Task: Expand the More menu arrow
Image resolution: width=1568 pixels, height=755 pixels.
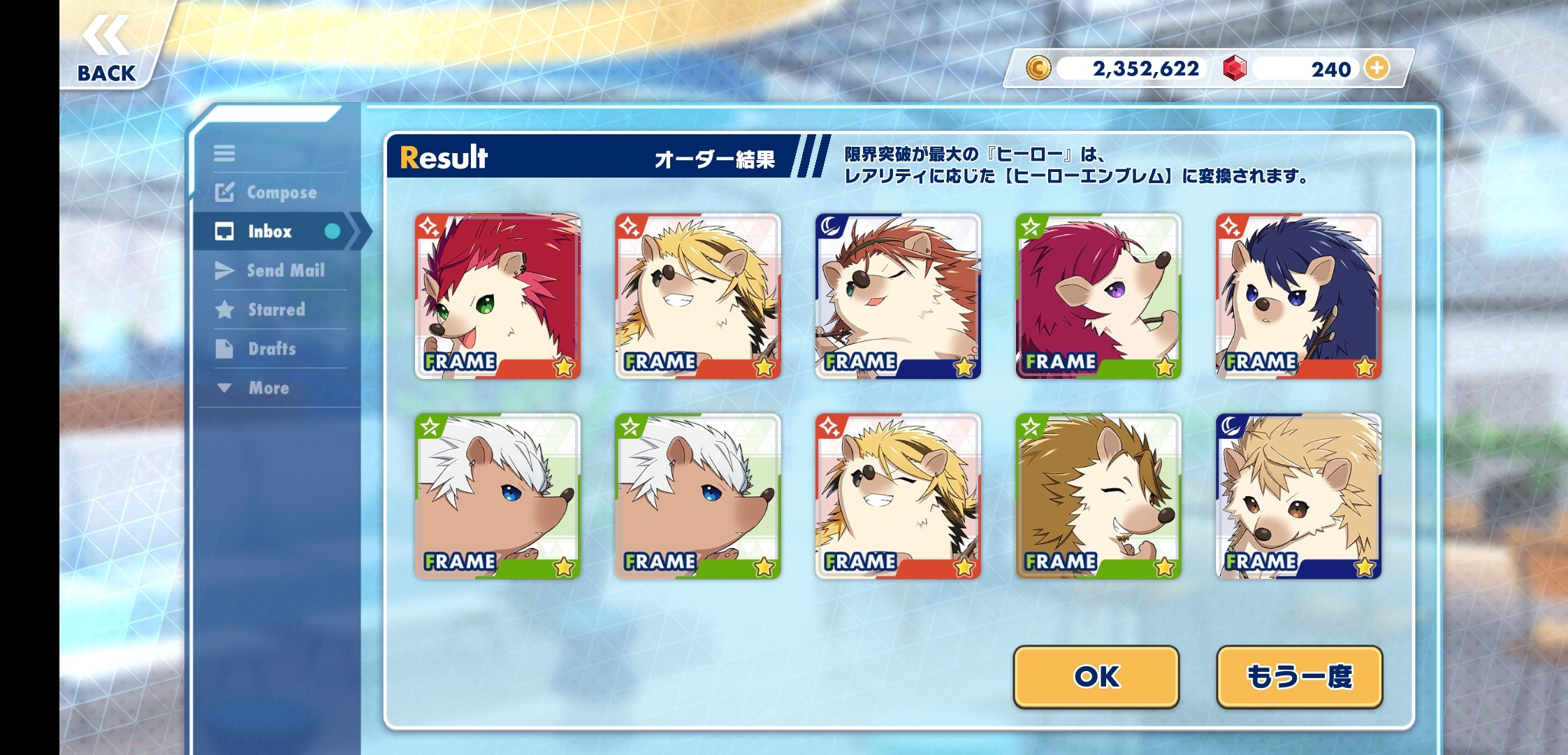Action: pyautogui.click(x=224, y=387)
